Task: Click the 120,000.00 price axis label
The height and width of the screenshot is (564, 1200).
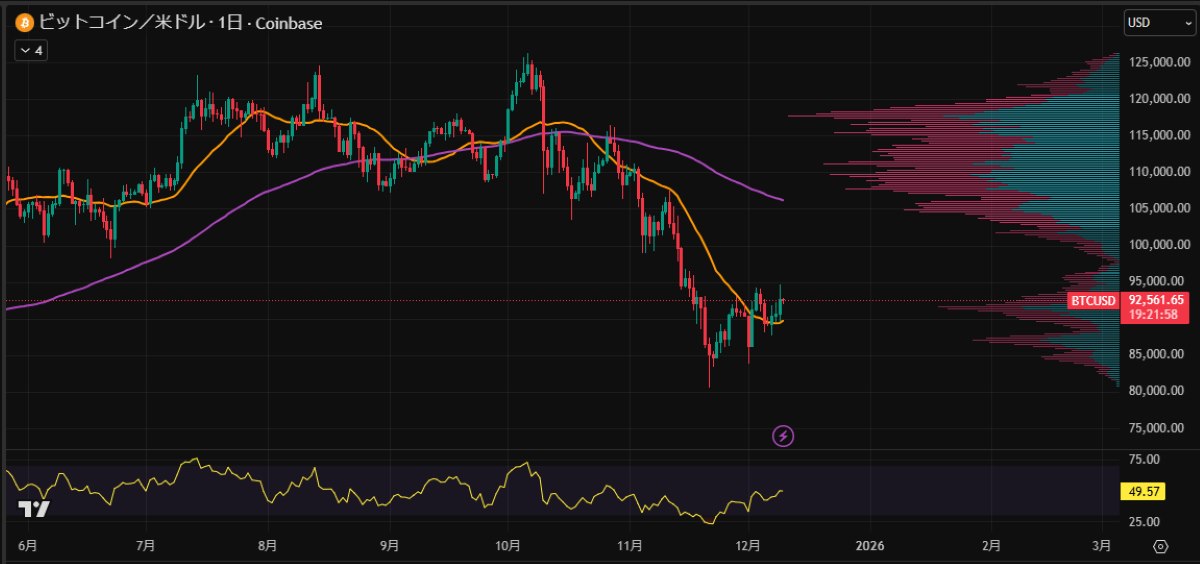Action: pyautogui.click(x=1160, y=99)
